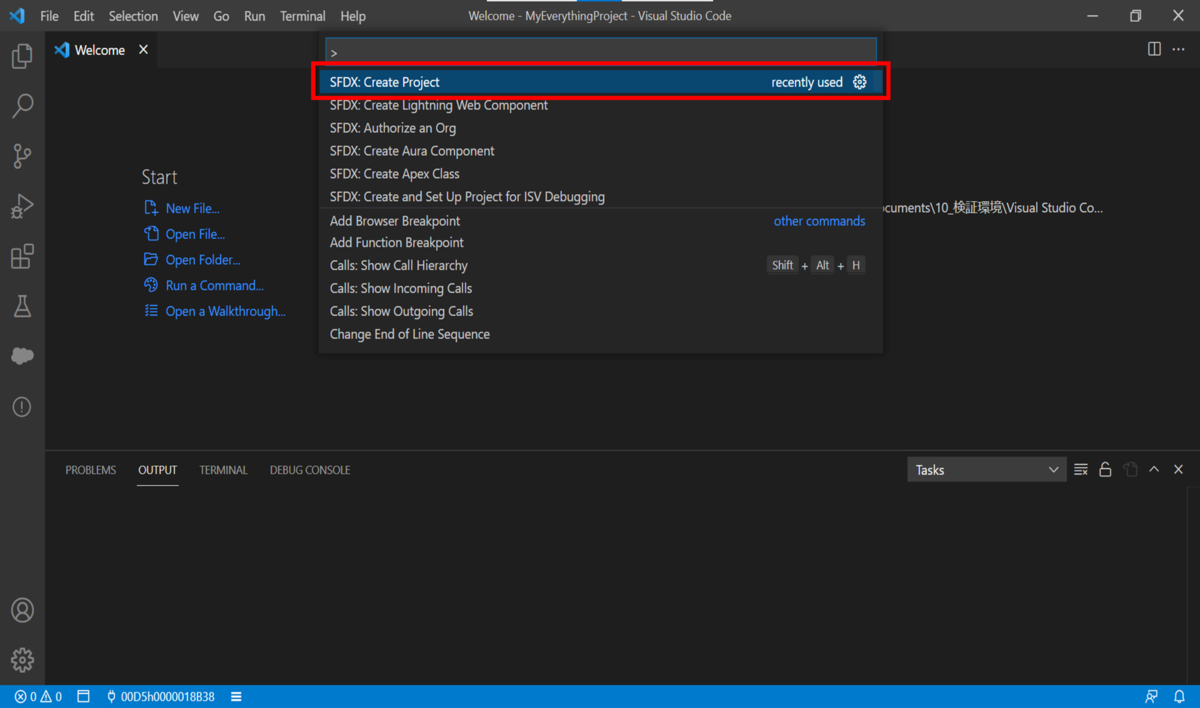Open the Manage gear in activity bar

click(22, 660)
